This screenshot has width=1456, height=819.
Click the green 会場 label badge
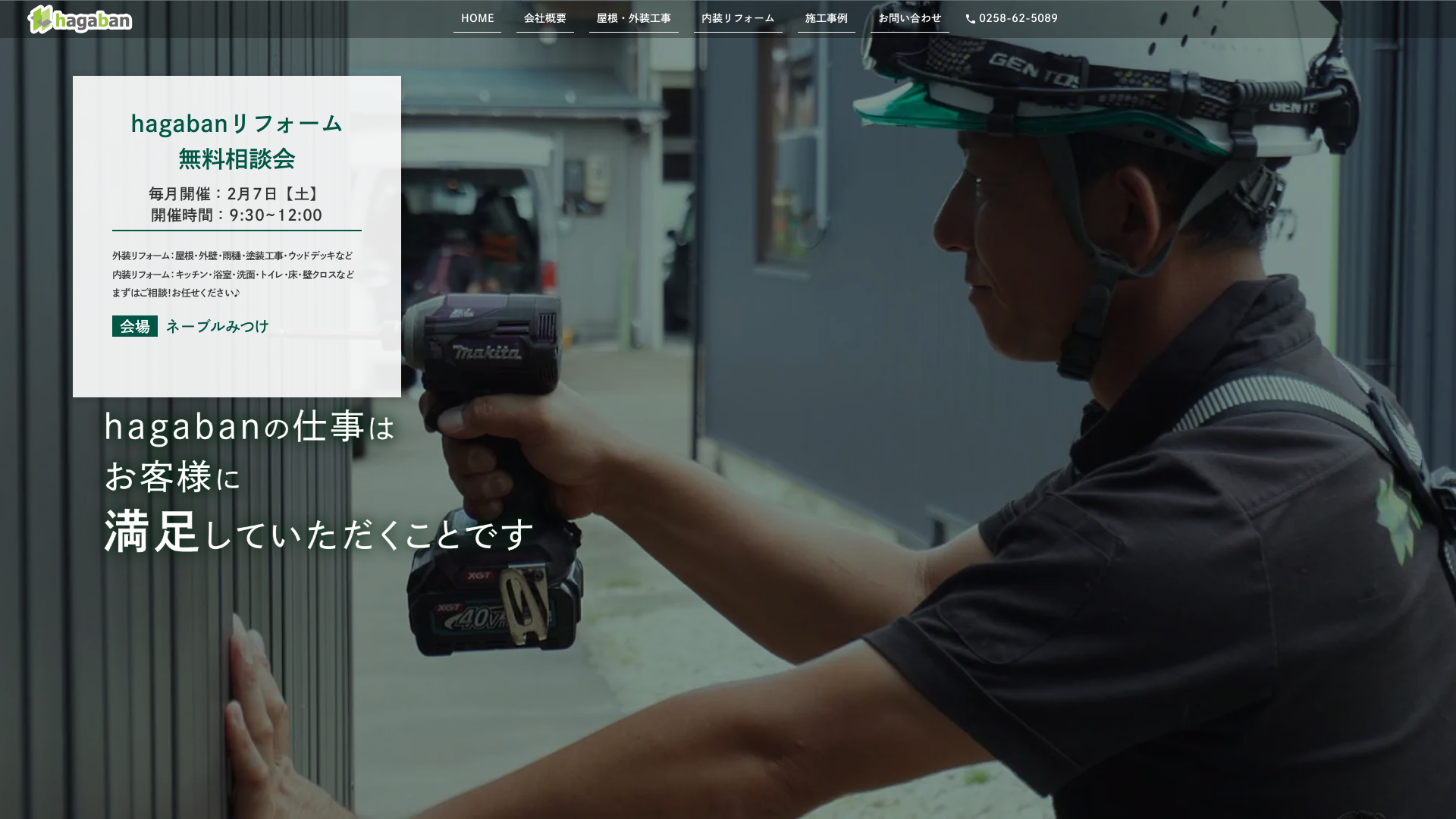[134, 326]
